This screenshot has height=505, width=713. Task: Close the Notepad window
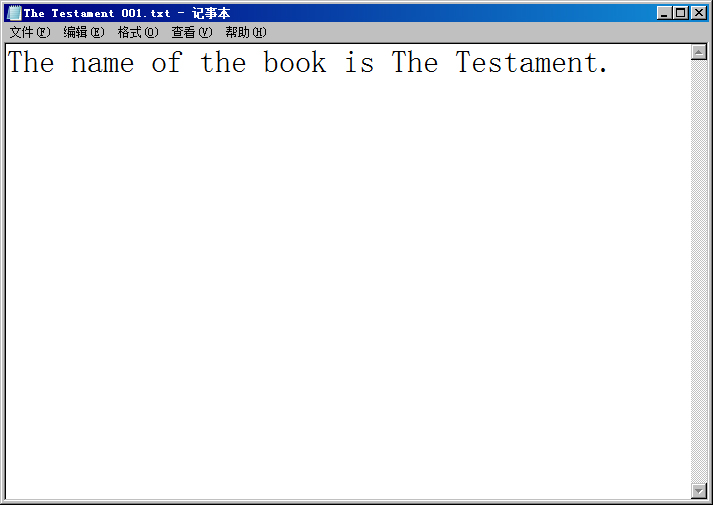698,13
